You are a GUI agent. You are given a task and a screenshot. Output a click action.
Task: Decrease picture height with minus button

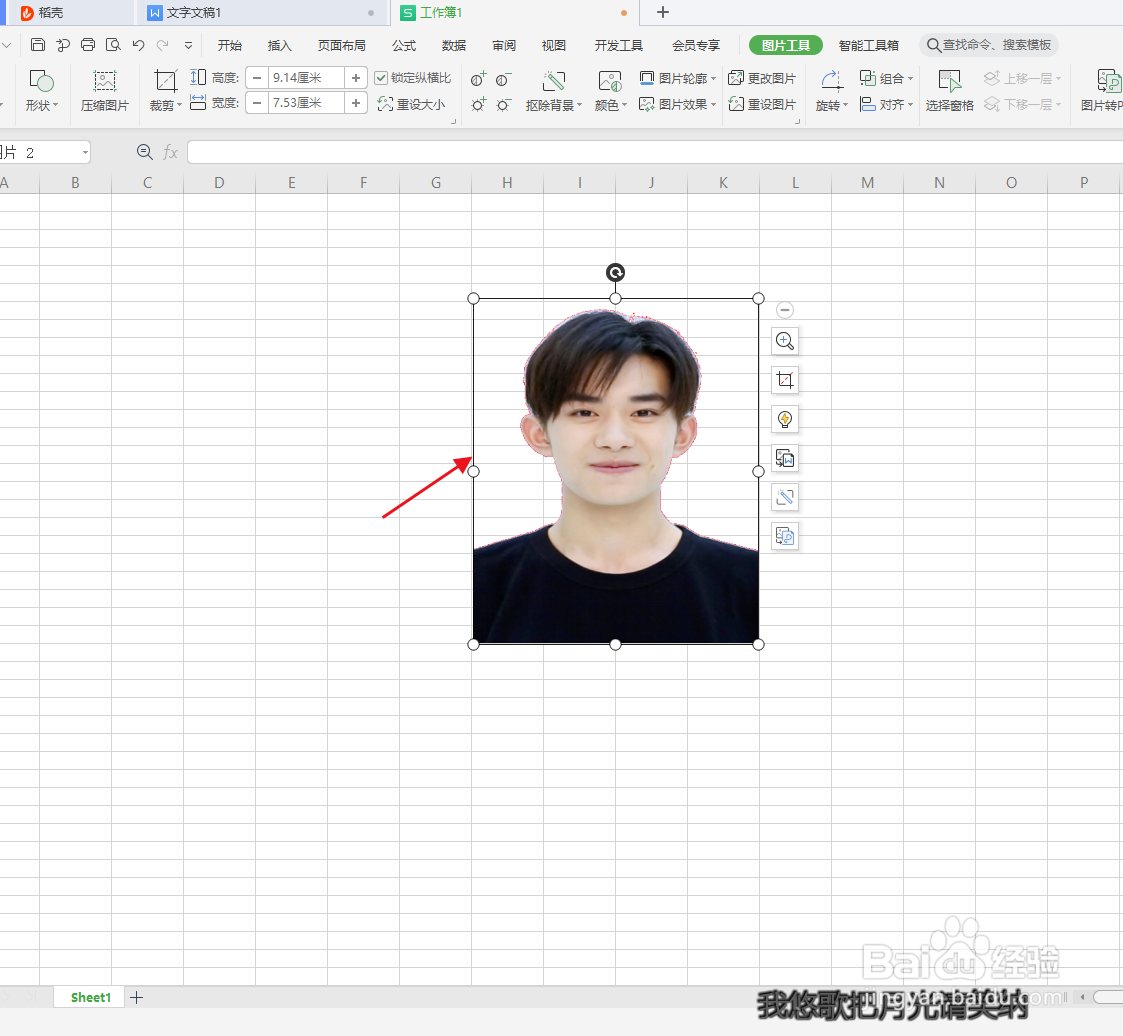tap(257, 77)
